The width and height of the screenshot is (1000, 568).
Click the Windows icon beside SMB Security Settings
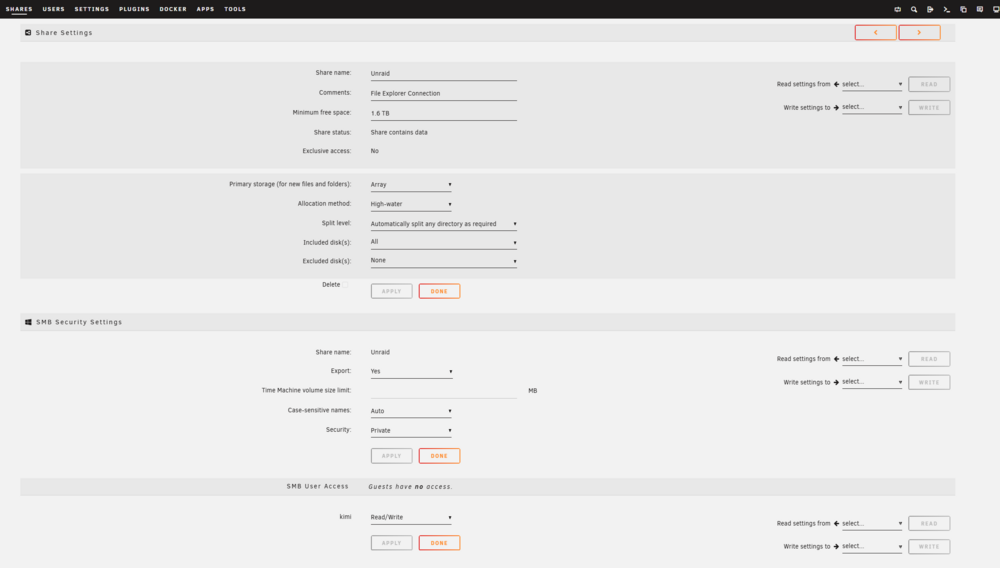click(x=28, y=322)
